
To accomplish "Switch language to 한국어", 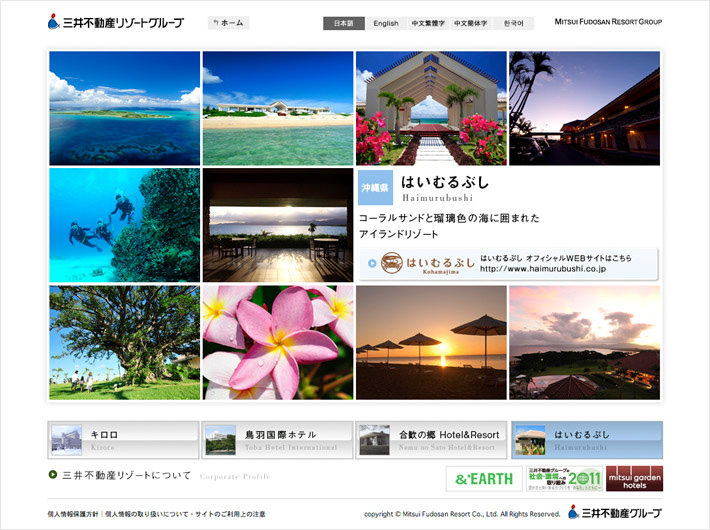I will [513, 23].
